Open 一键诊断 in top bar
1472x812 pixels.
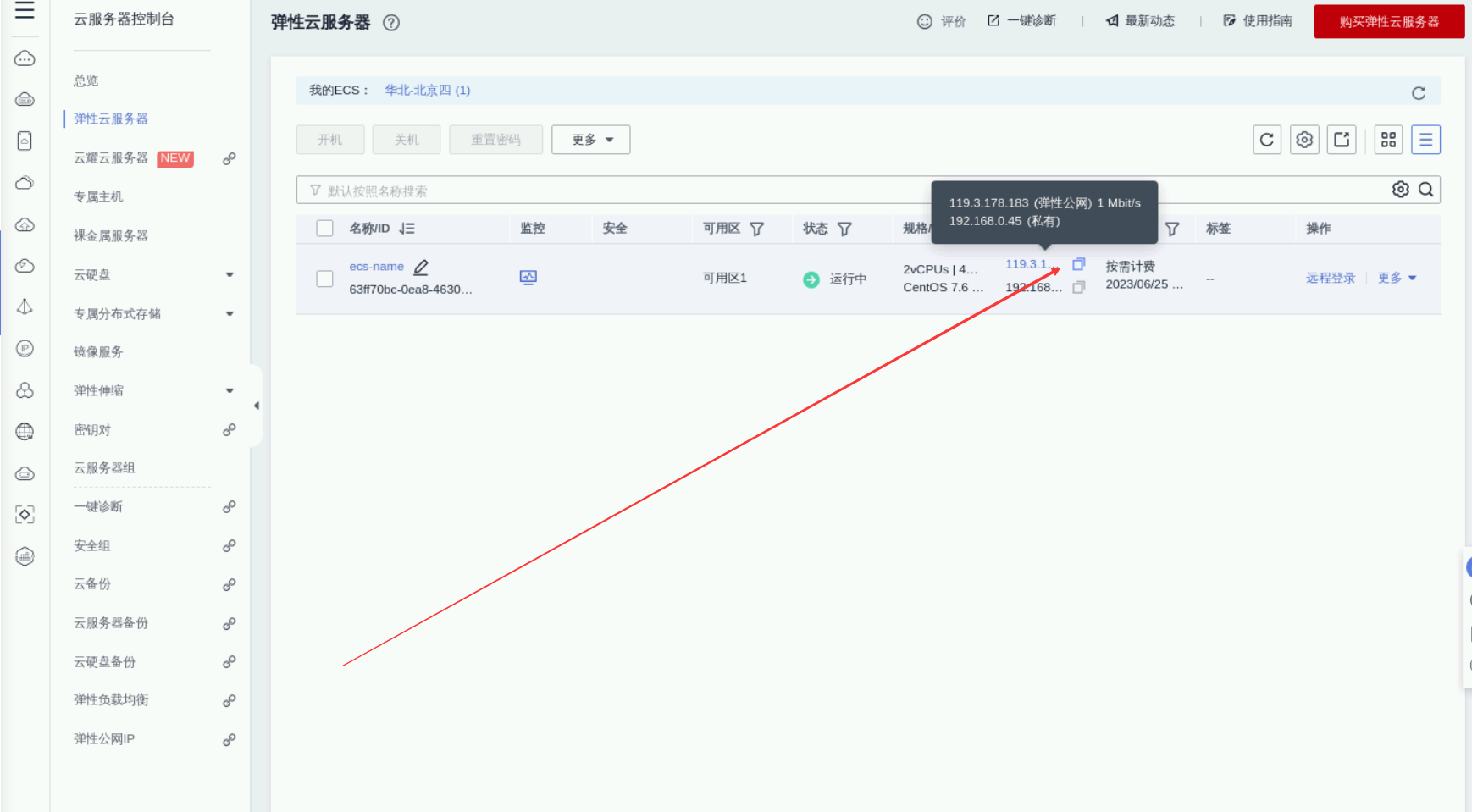coord(1022,20)
